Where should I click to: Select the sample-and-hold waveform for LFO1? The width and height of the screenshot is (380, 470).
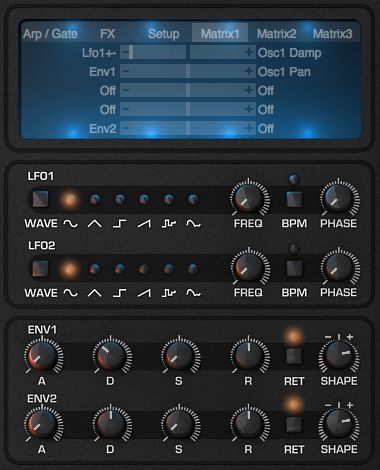[169, 200]
